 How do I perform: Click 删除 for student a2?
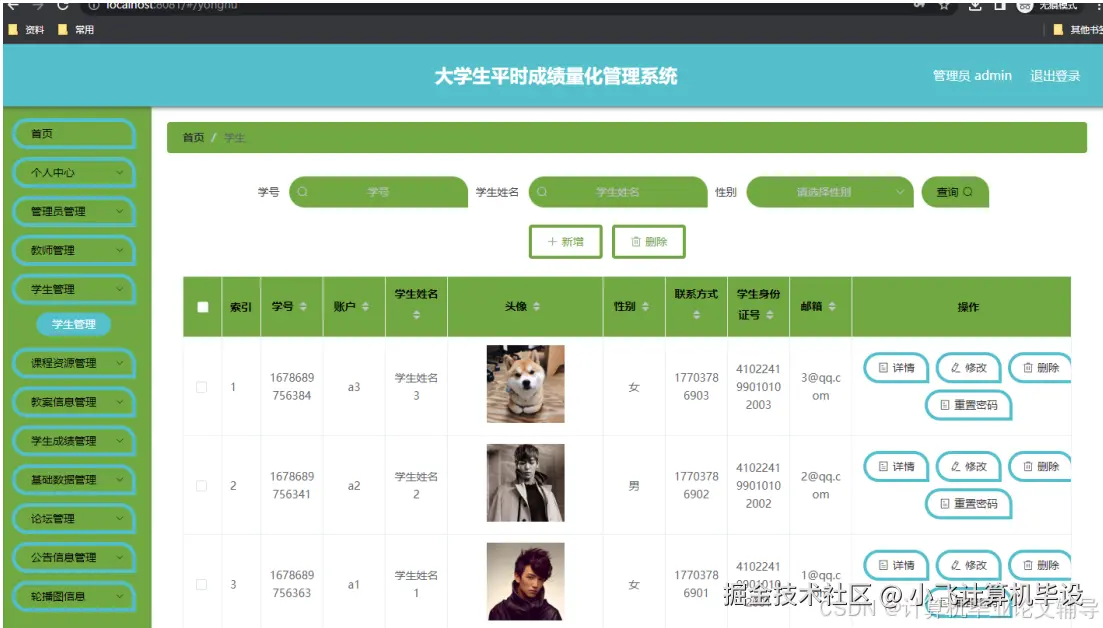click(x=1040, y=466)
